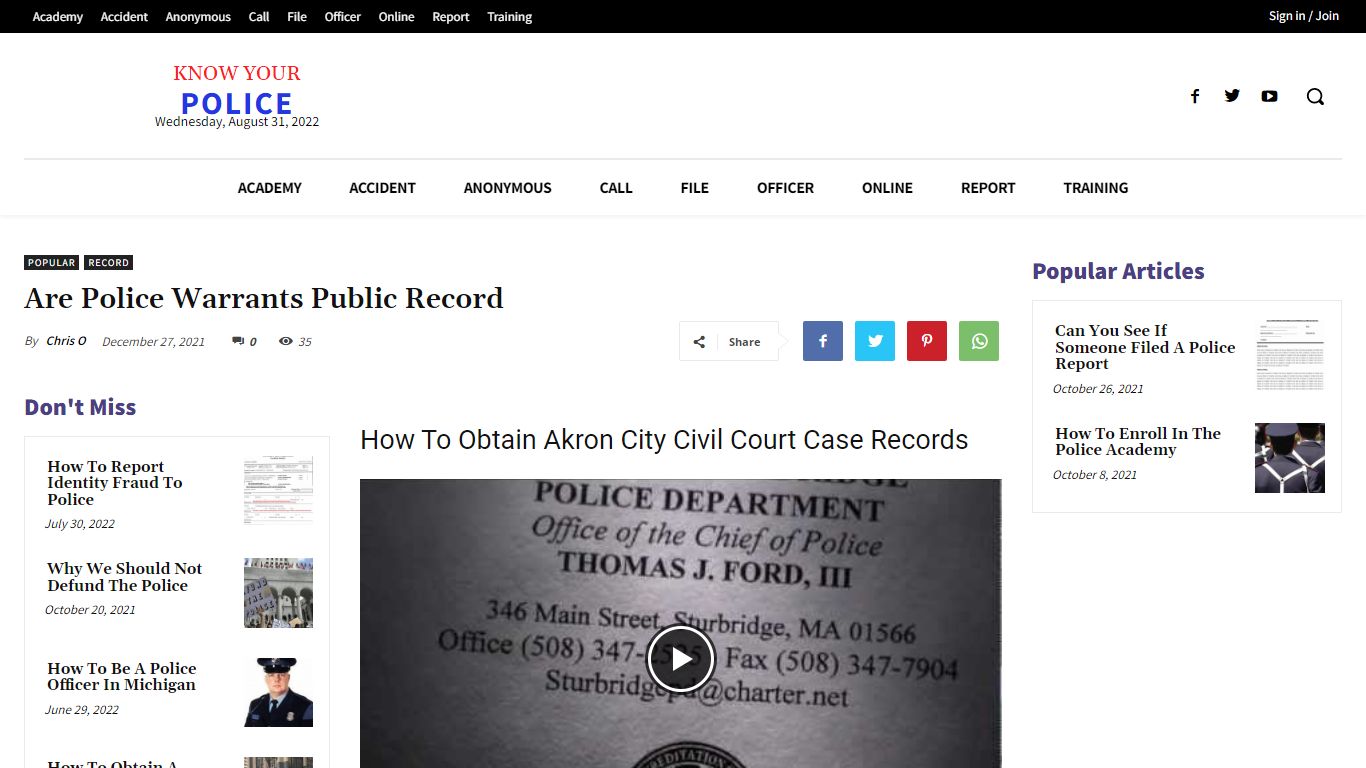Open Police Officer In Michigan article
Screen dimensions: 1366x768
[121, 676]
